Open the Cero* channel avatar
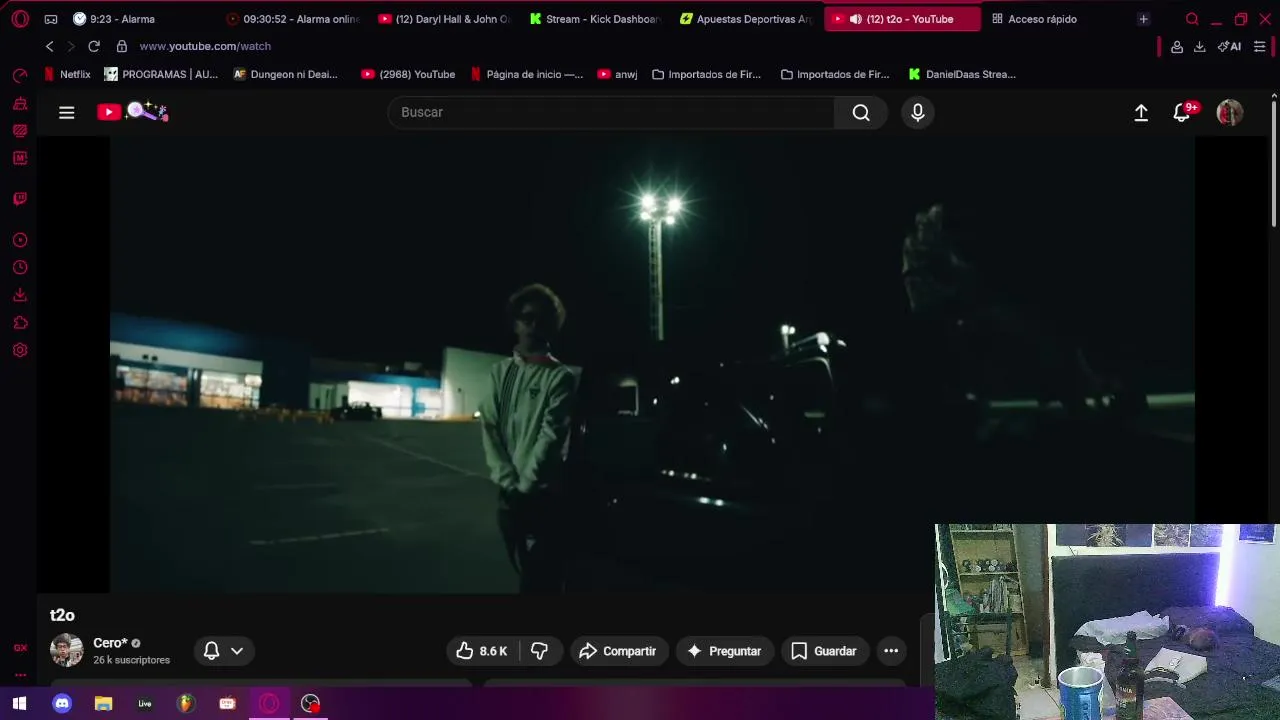The height and width of the screenshot is (720, 1280). pos(67,650)
